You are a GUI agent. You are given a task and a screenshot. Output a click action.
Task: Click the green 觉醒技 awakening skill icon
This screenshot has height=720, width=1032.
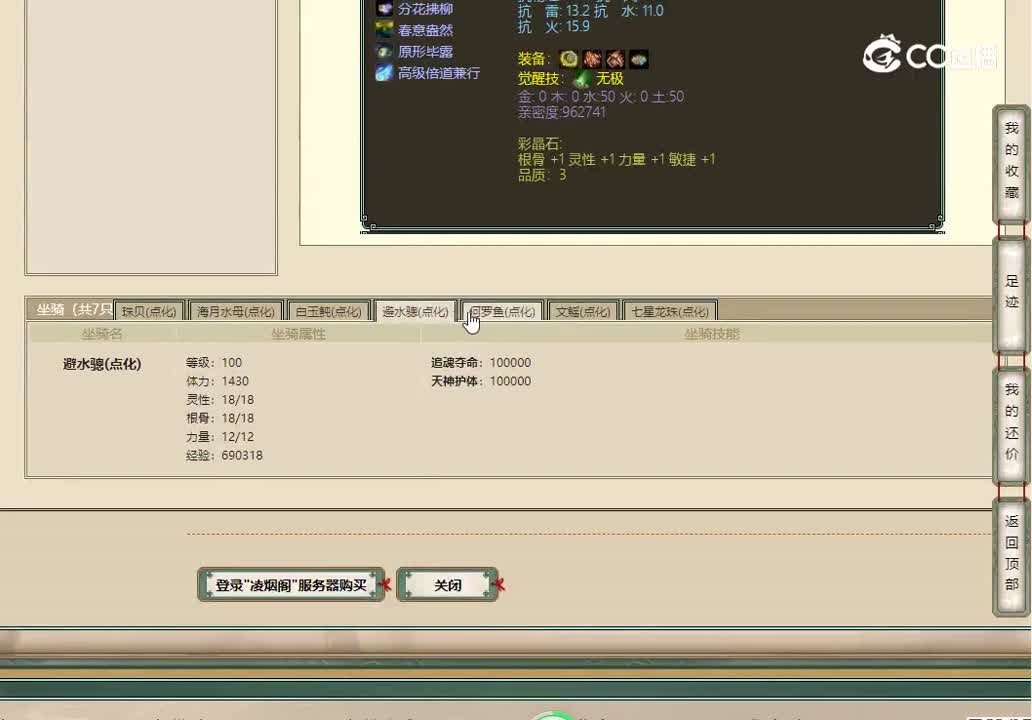pyautogui.click(x=582, y=79)
